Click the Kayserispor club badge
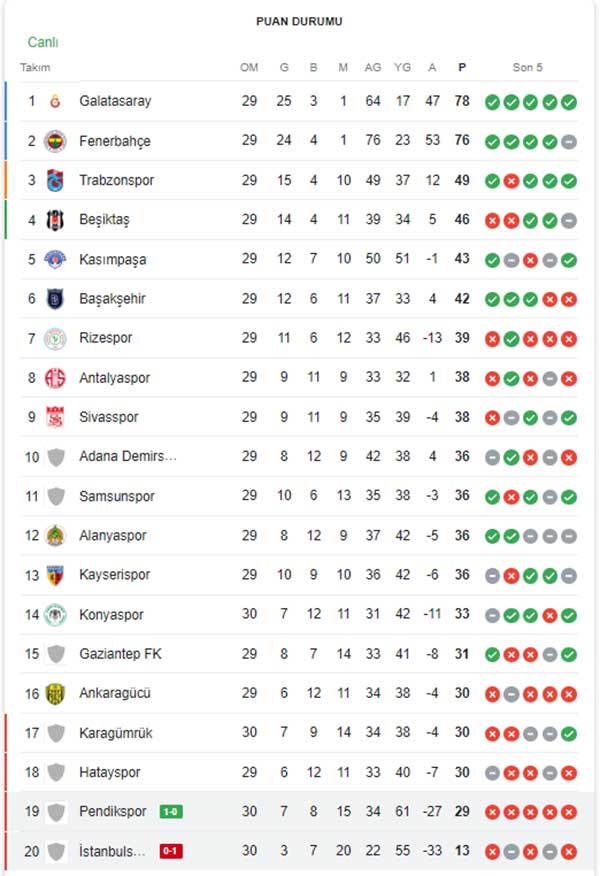This screenshot has width=600, height=876. [x=55, y=575]
